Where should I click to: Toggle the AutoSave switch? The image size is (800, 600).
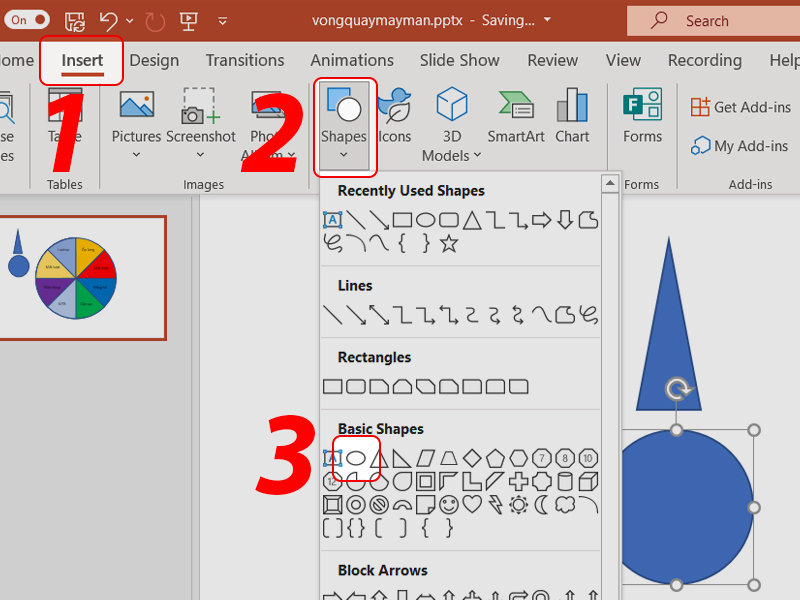pyautogui.click(x=28, y=19)
